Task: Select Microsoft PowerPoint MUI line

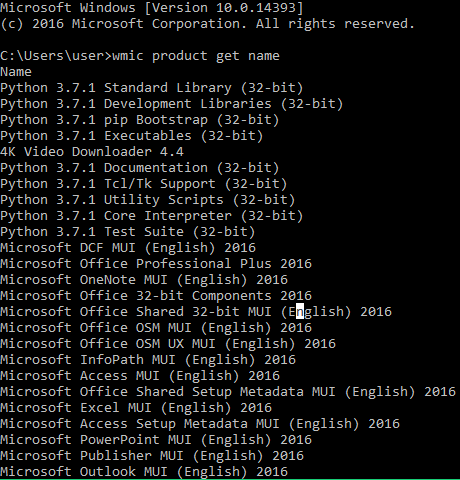Action: pyautogui.click(x=156, y=440)
